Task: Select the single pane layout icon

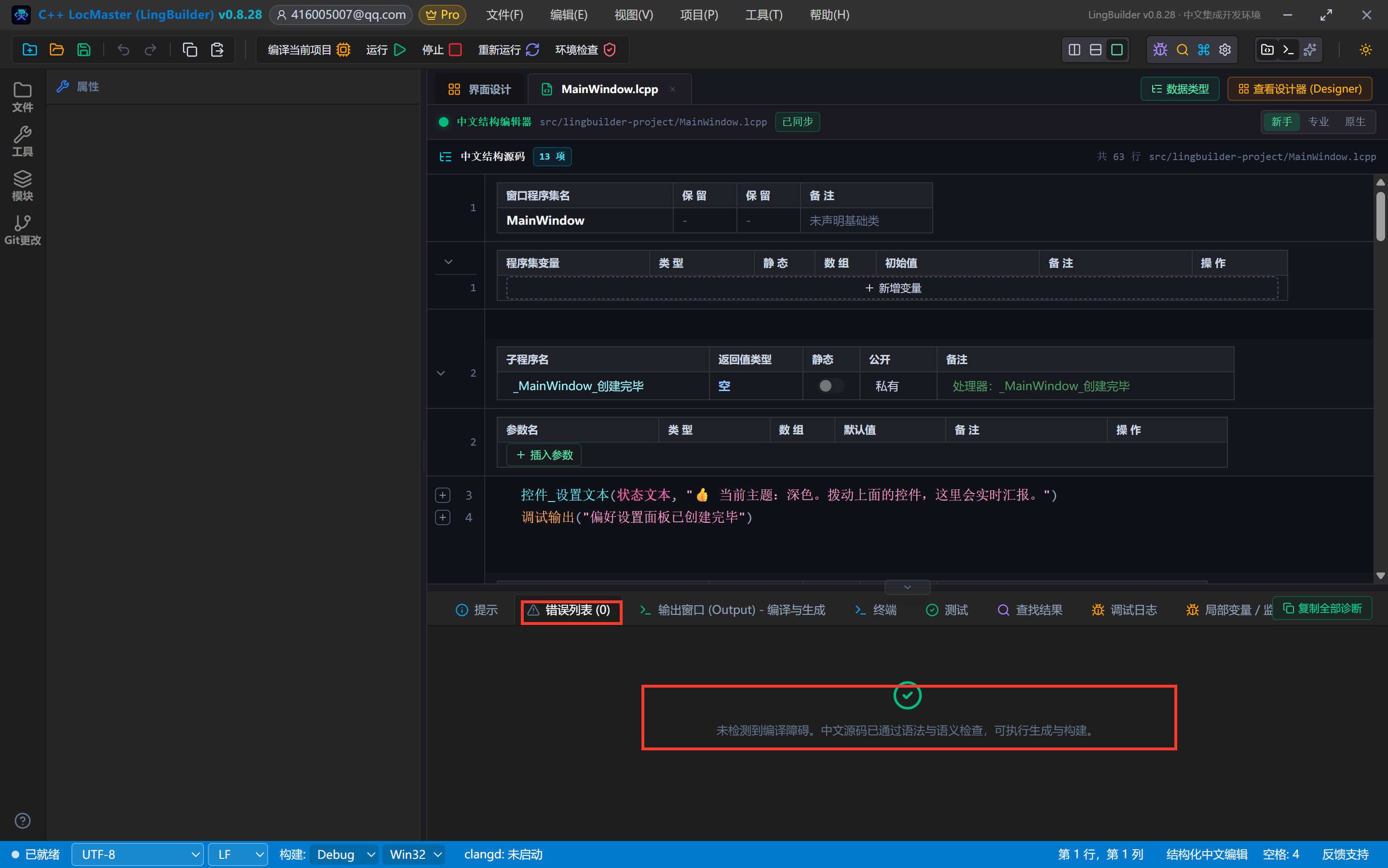Action: pyautogui.click(x=1116, y=50)
